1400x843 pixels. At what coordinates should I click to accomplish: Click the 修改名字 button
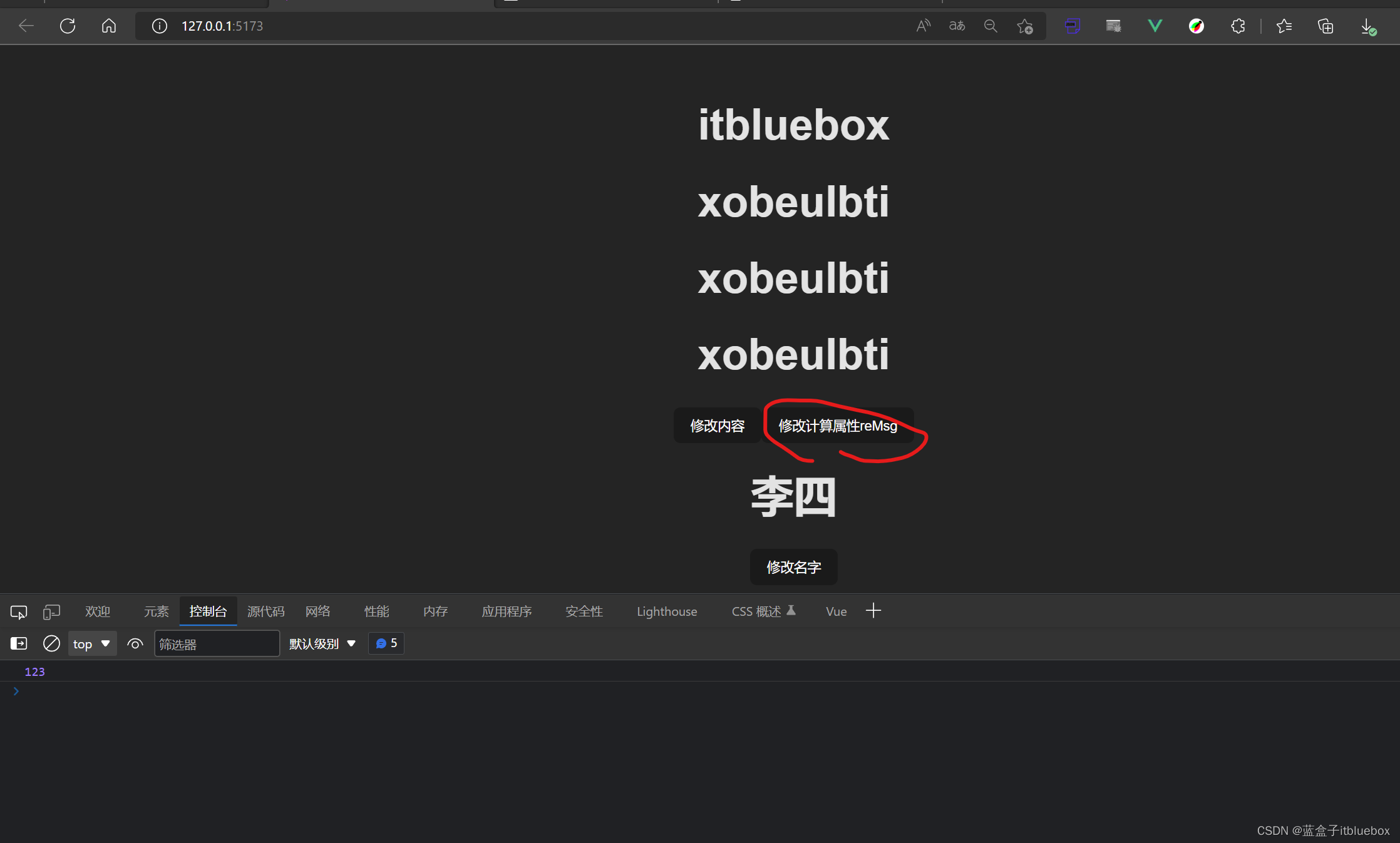coord(794,567)
